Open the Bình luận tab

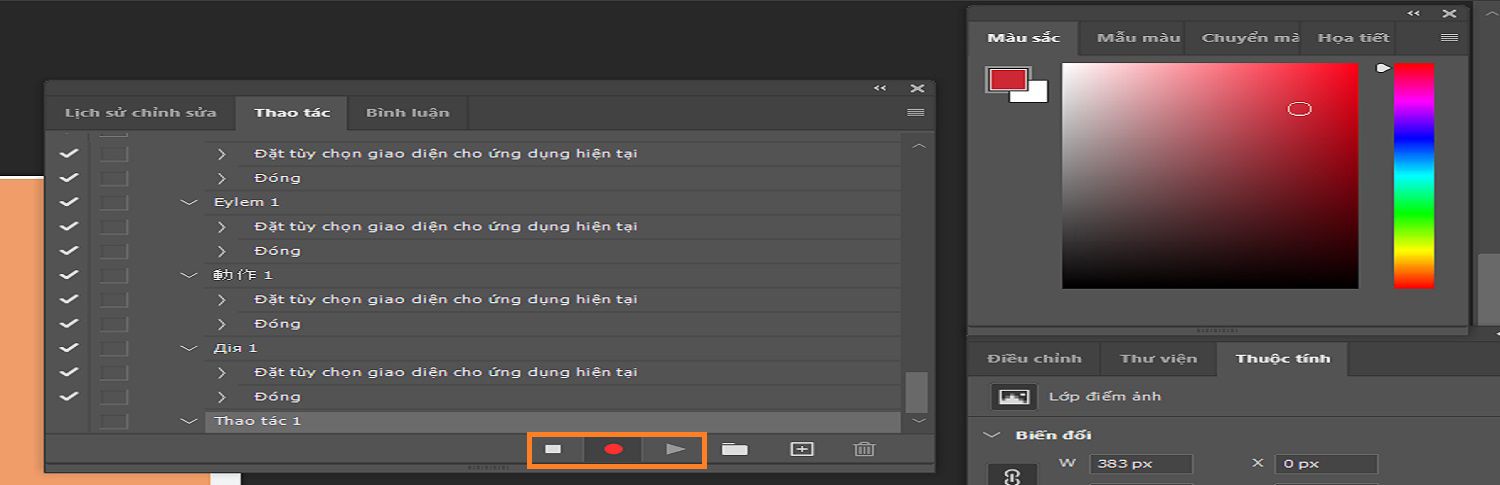pos(407,113)
